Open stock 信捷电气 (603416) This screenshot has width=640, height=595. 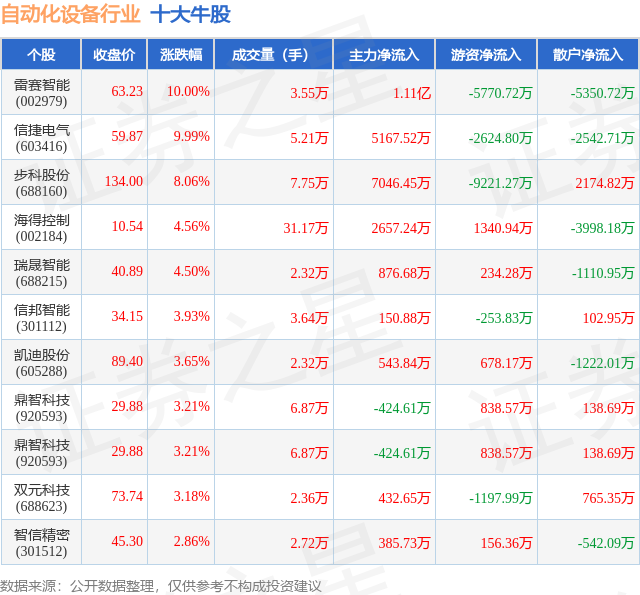point(42,138)
